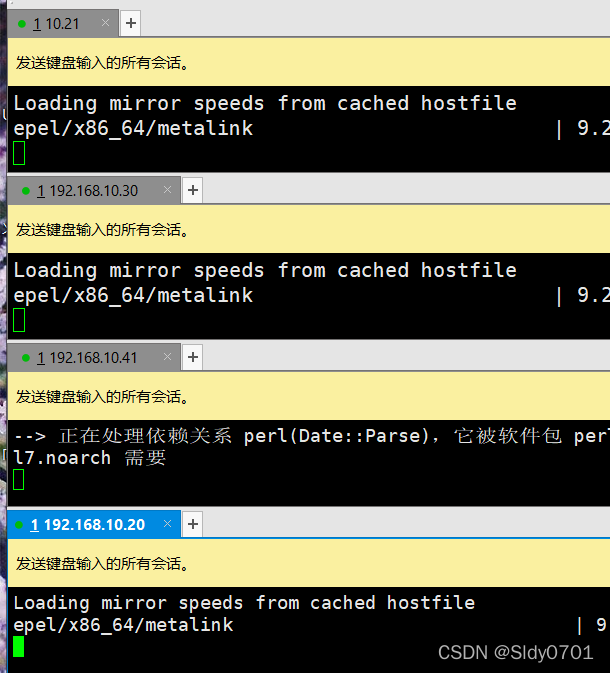Add new tab next to the 10.21 tab
The image size is (610, 673).
point(130,23)
